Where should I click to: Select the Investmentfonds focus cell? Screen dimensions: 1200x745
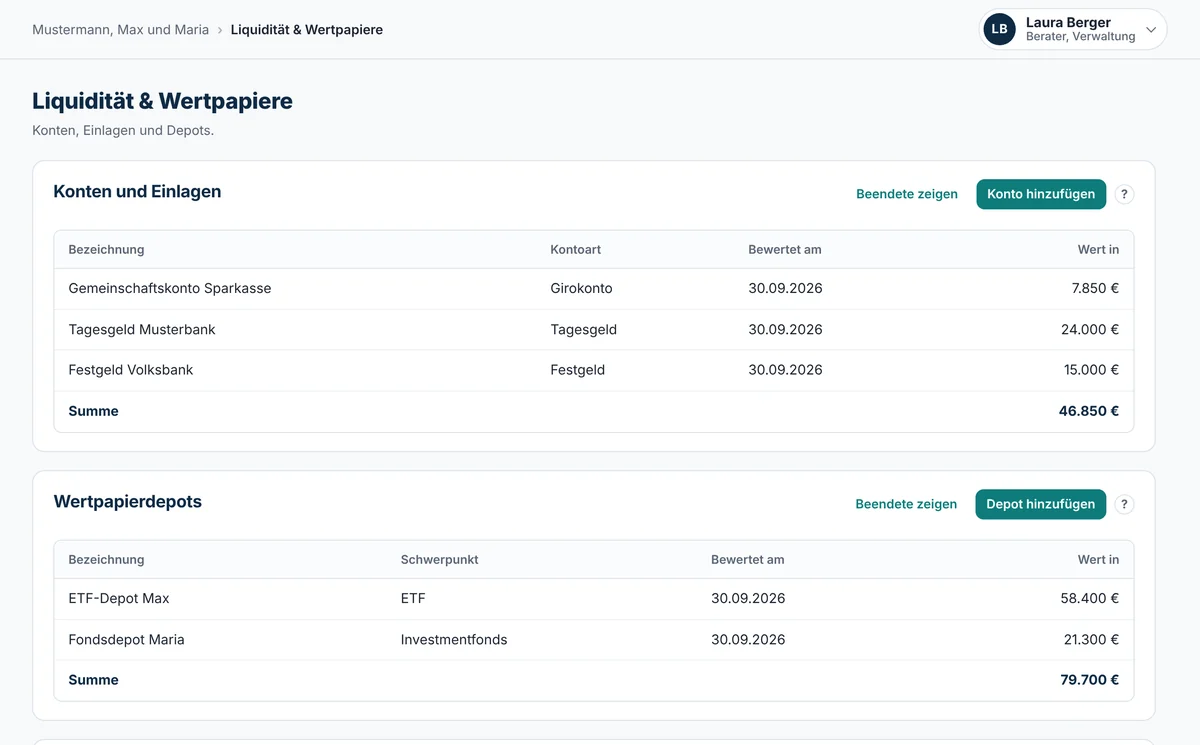(454, 639)
